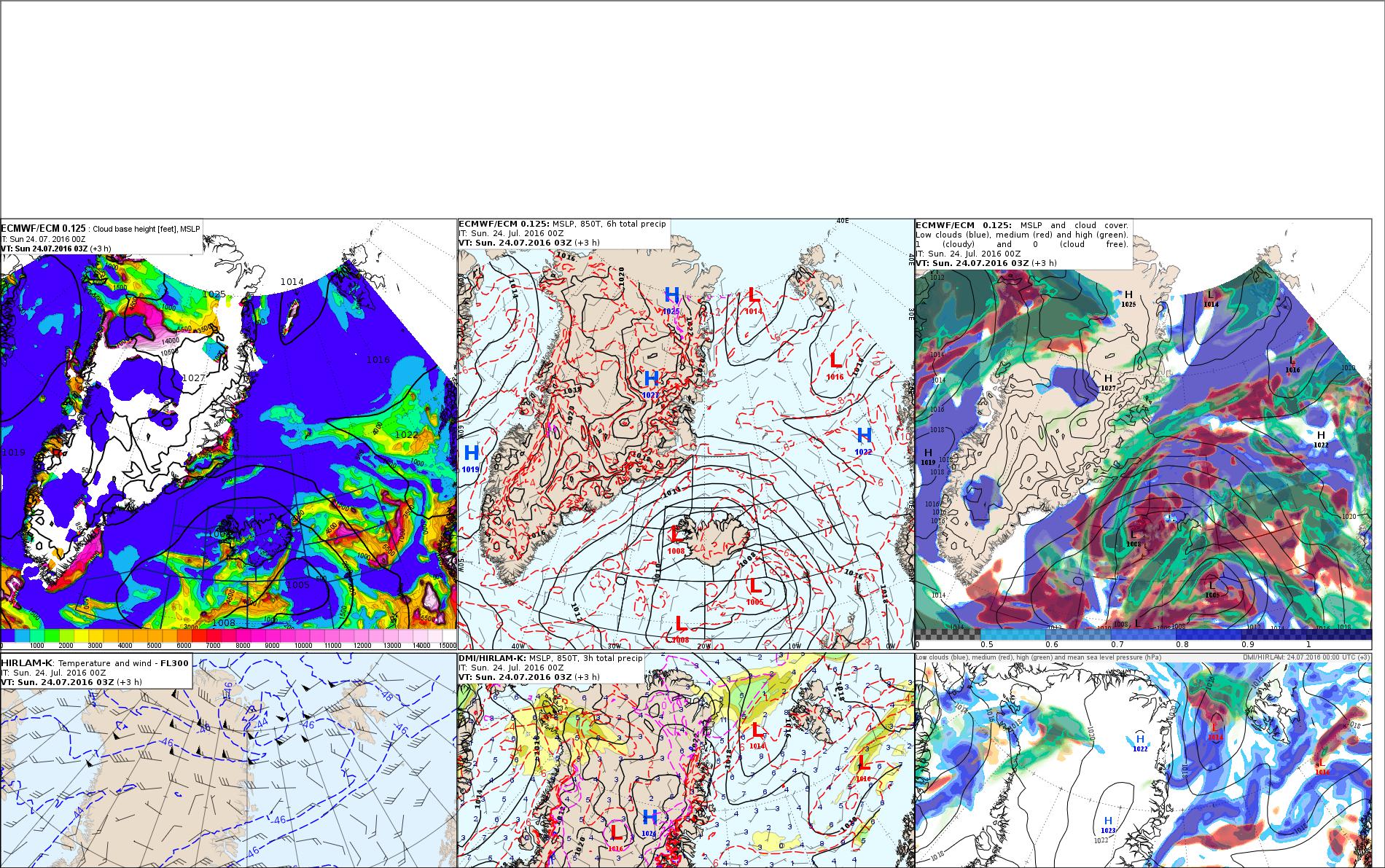Click the caption 'Low clouds (blue), medium (red), high (green)...'
Screen dimensions: 1385x868
click(x=1039, y=657)
